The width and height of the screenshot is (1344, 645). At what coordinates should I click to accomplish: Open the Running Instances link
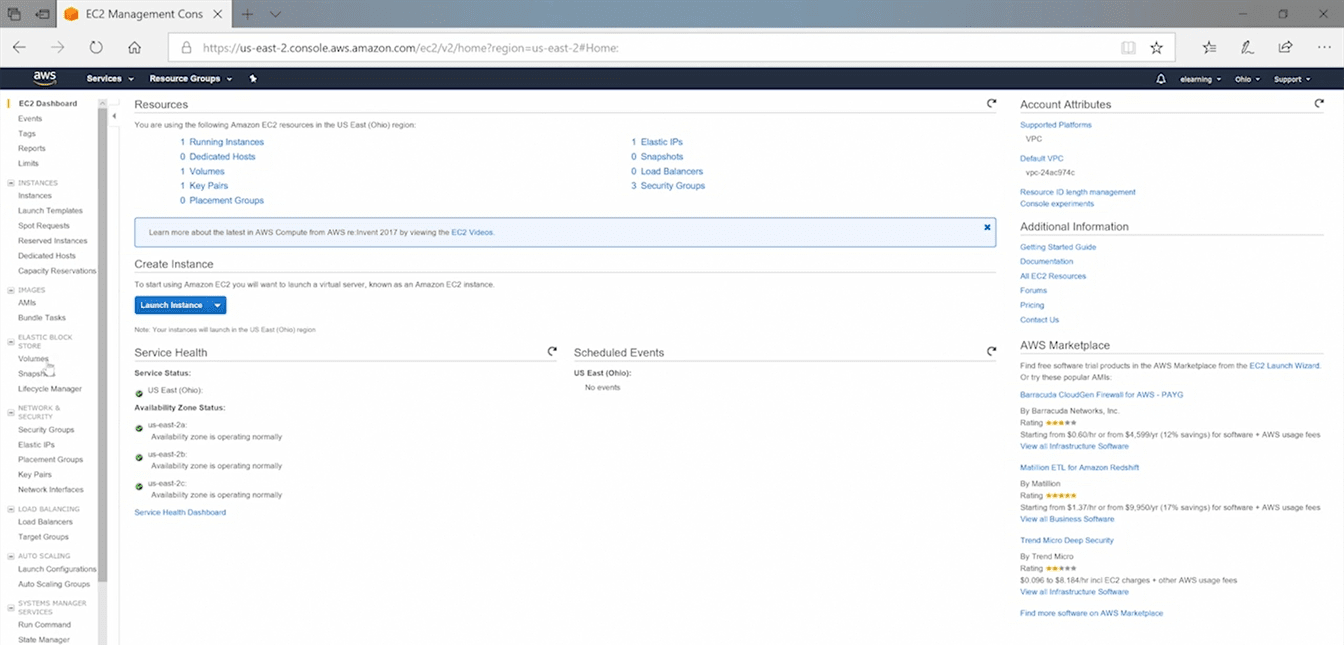point(226,142)
